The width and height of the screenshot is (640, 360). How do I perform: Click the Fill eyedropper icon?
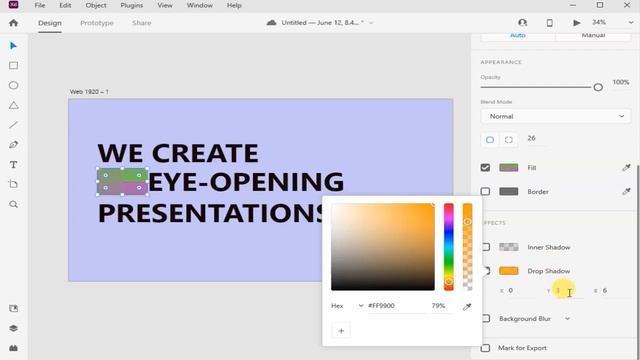[x=626, y=167]
